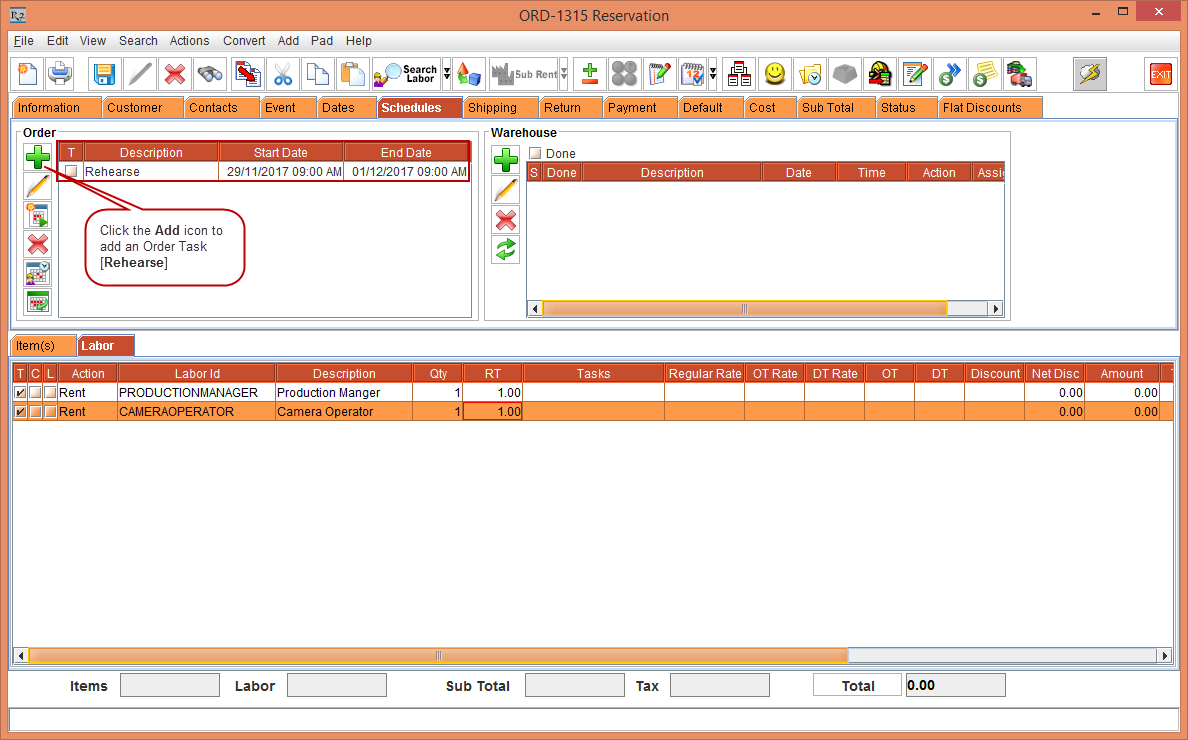
Task: Click the Total amount field
Action: click(954, 685)
